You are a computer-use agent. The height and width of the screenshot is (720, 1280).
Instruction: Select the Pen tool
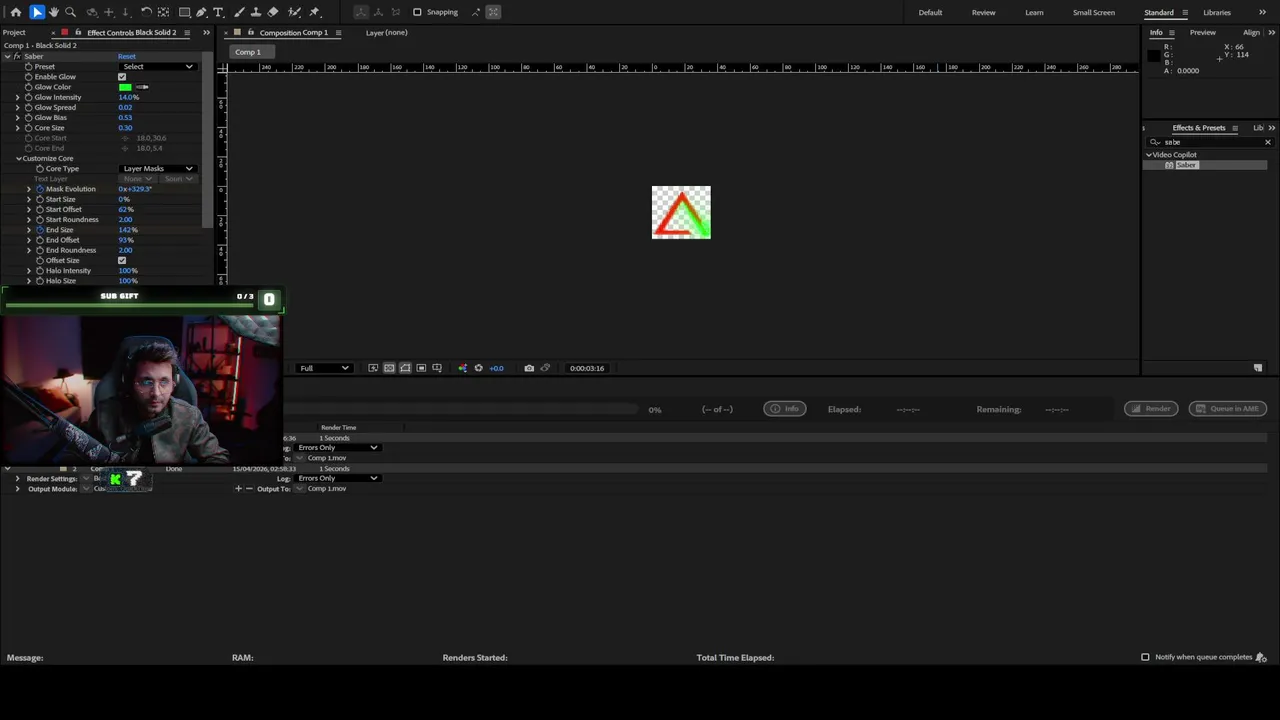point(201,12)
